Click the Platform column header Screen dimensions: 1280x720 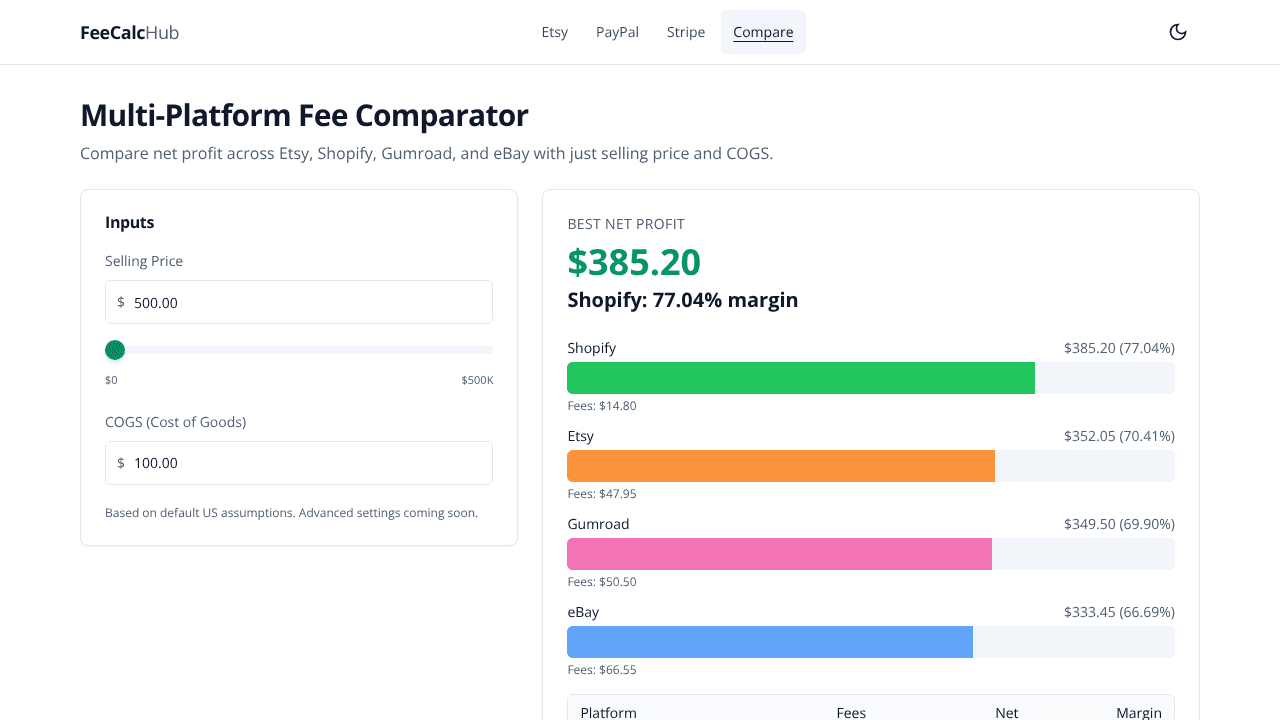608,713
